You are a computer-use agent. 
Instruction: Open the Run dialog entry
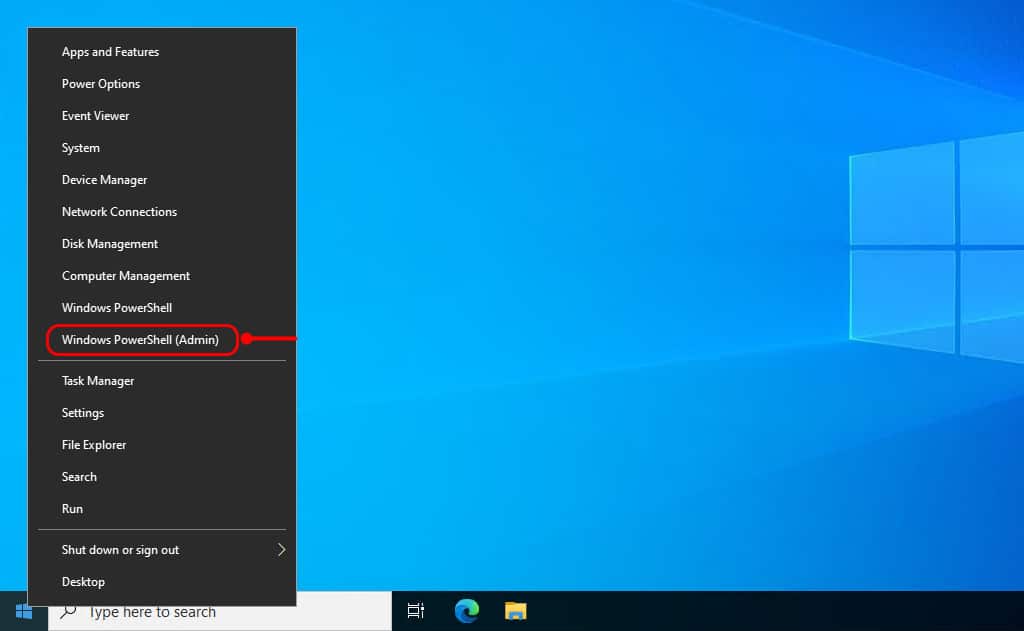point(162,509)
